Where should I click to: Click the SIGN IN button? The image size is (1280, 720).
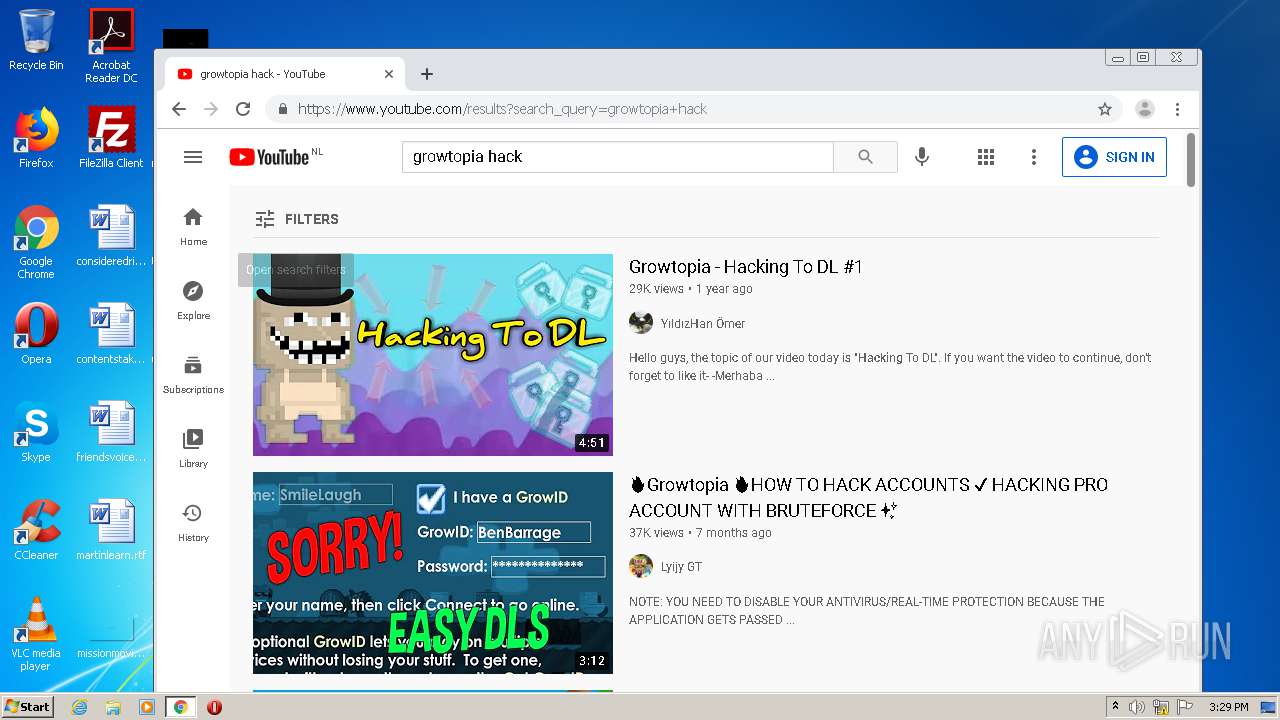[x=1114, y=157]
